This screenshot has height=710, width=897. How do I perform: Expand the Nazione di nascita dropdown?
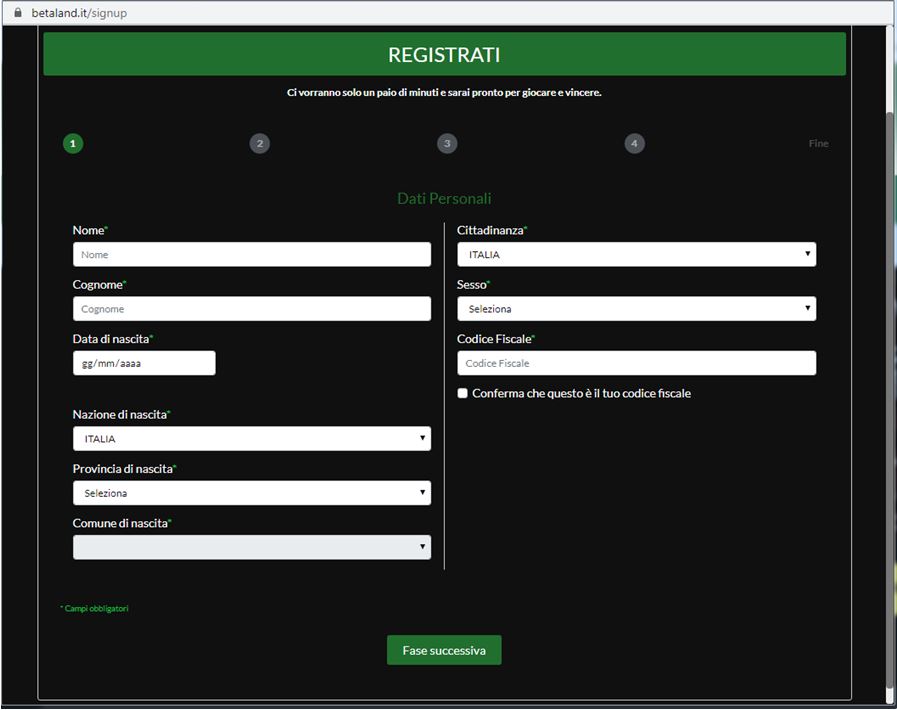252,439
